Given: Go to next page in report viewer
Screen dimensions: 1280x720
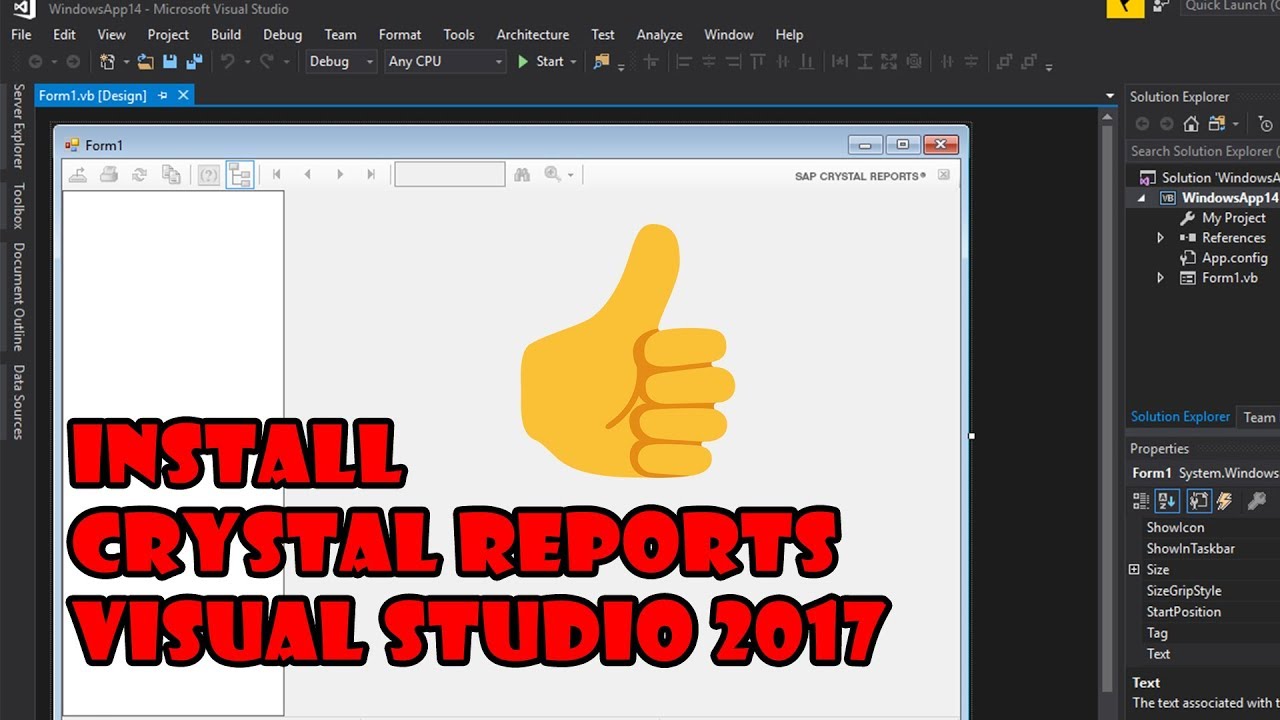Looking at the screenshot, I should click(x=340, y=175).
